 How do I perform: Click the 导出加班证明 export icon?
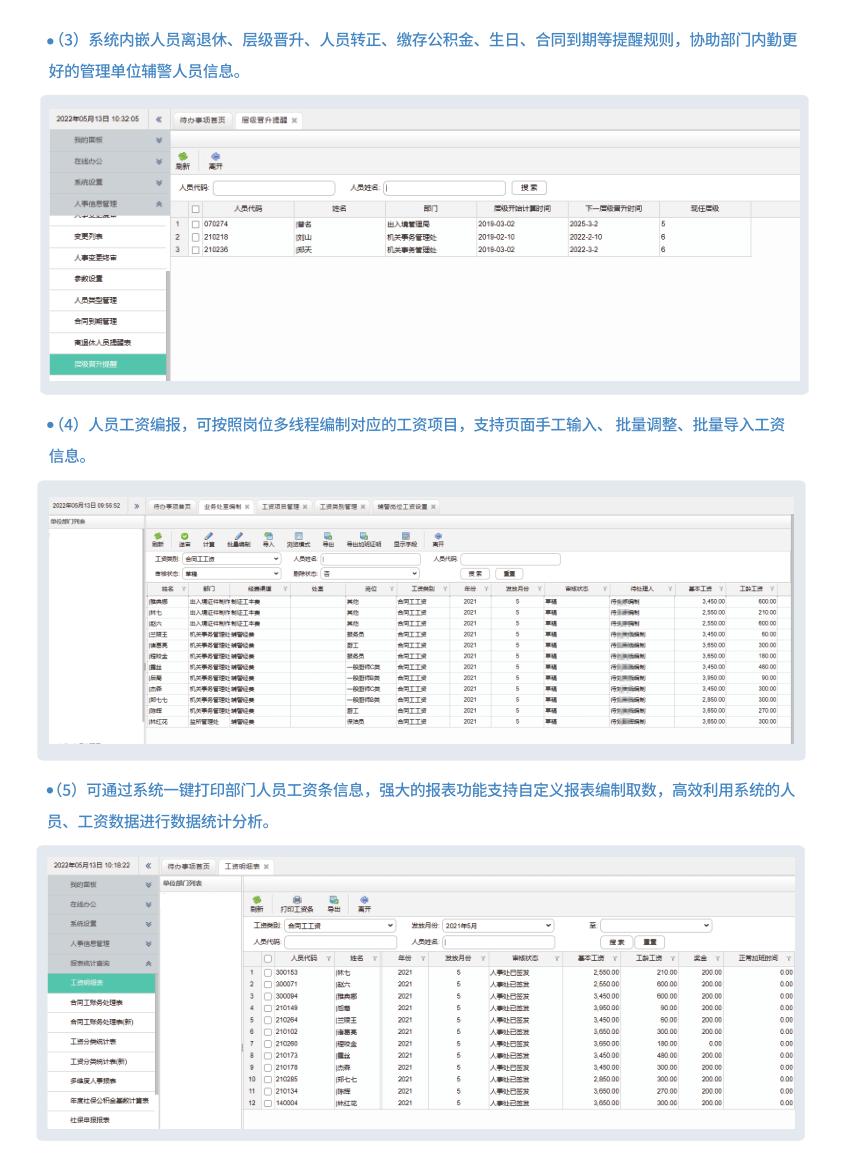(363, 539)
